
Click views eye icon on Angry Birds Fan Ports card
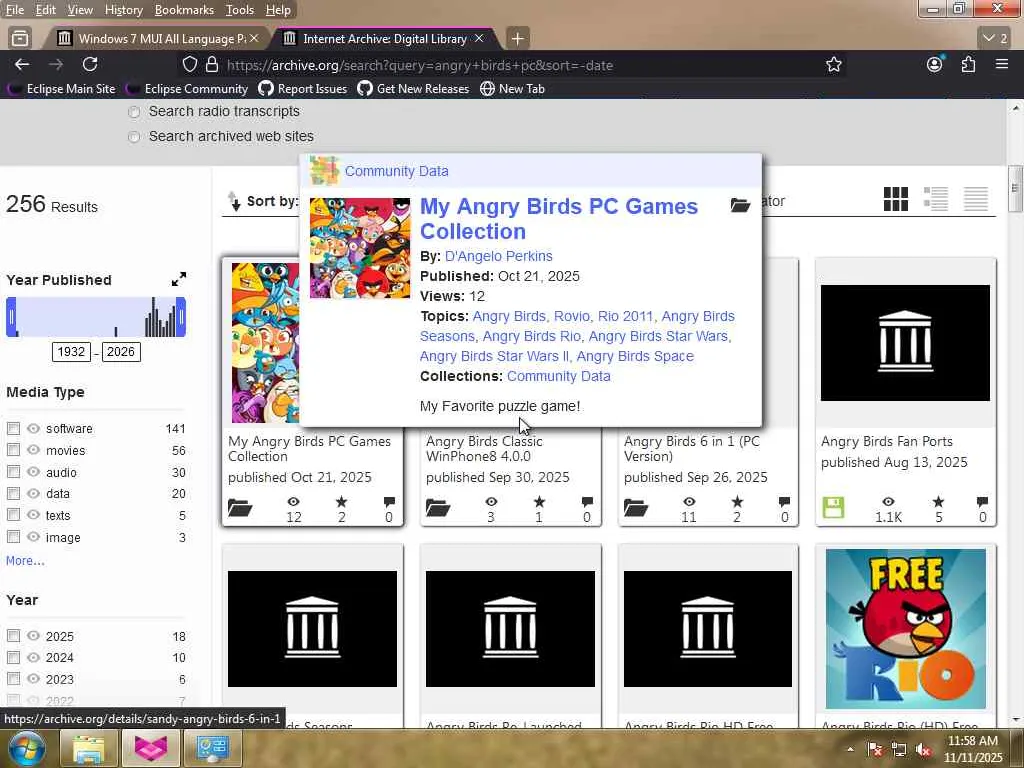click(x=888, y=502)
